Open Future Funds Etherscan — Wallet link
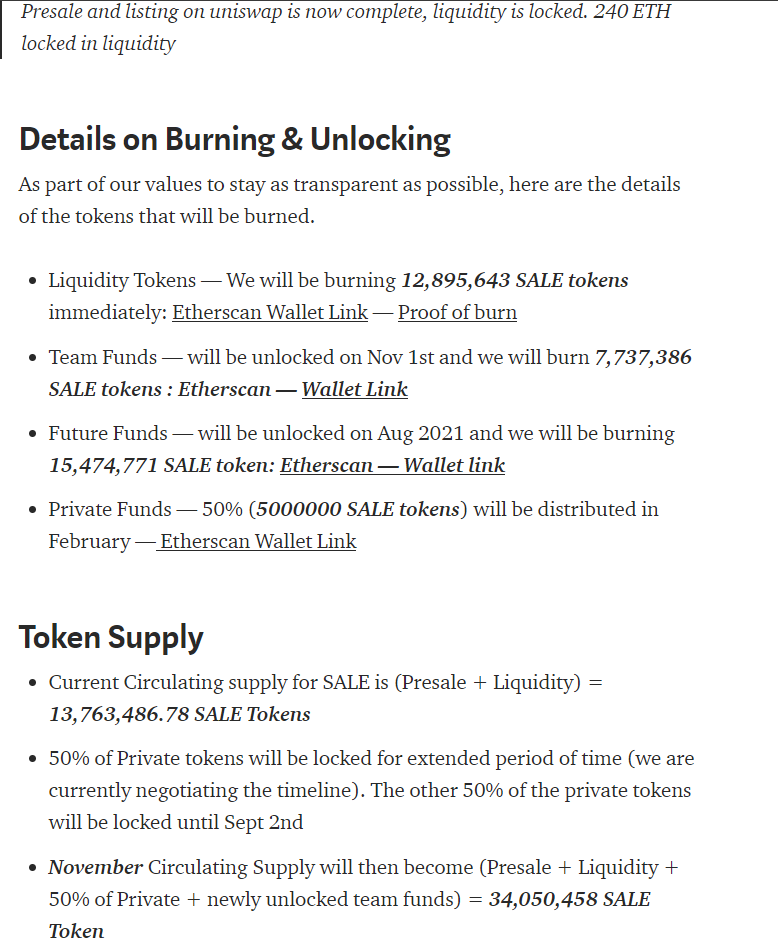778x941 pixels. [x=392, y=466]
